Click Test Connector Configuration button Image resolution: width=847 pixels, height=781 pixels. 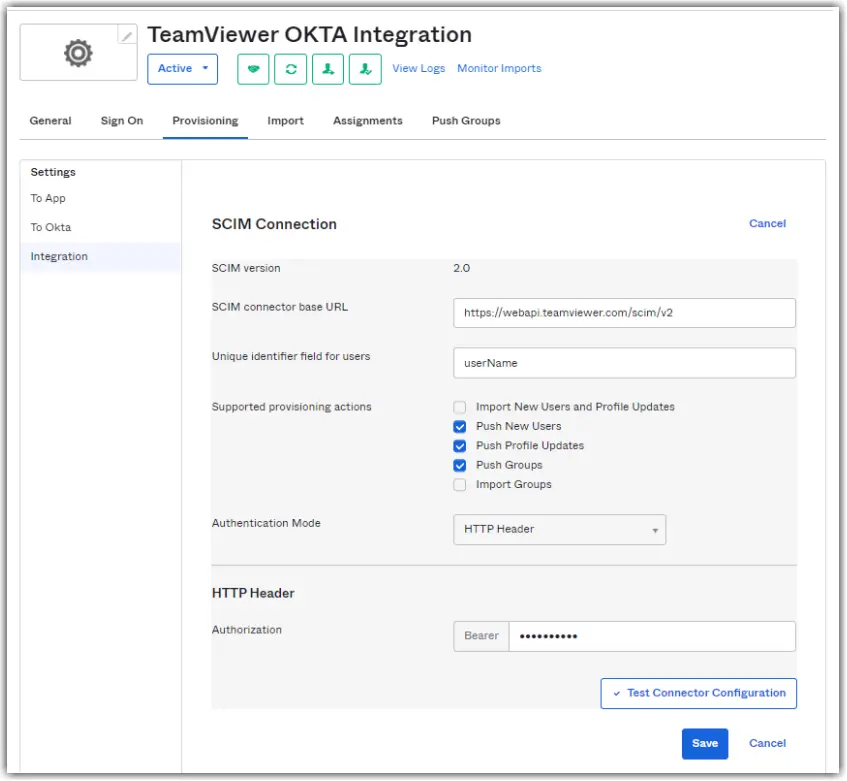coord(698,694)
